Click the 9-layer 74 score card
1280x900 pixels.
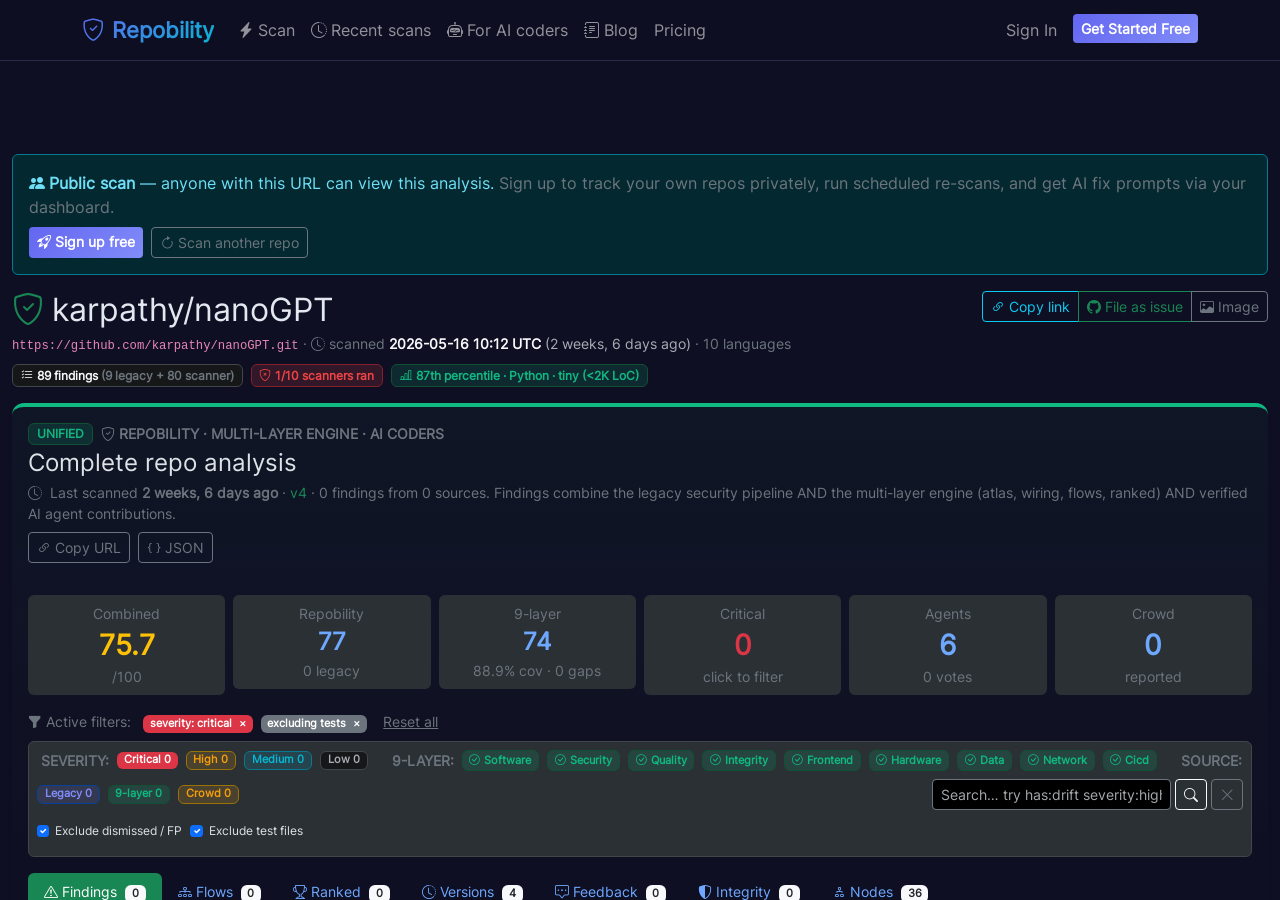(x=537, y=642)
